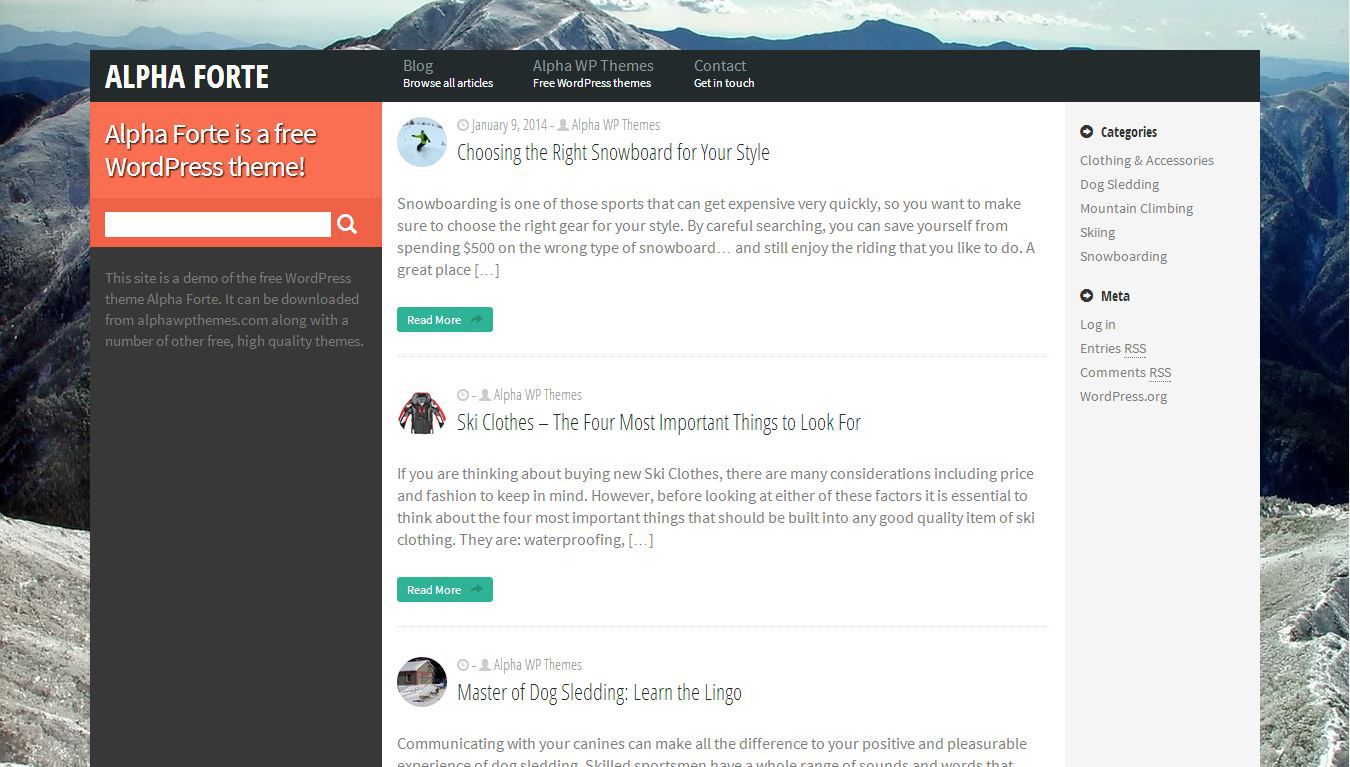This screenshot has height=767, width=1350.
Task: Click Read More under the Snowboard article
Action: click(445, 320)
